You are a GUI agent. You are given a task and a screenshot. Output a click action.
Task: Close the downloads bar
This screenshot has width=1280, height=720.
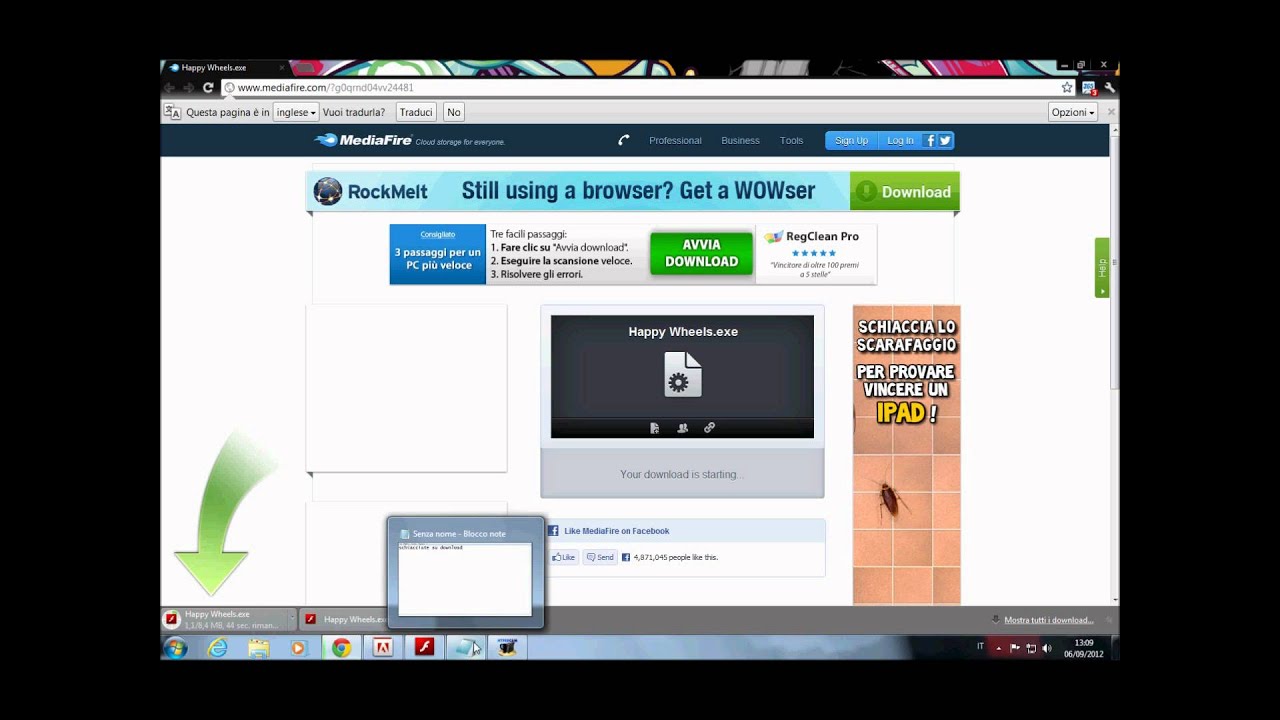1109,620
